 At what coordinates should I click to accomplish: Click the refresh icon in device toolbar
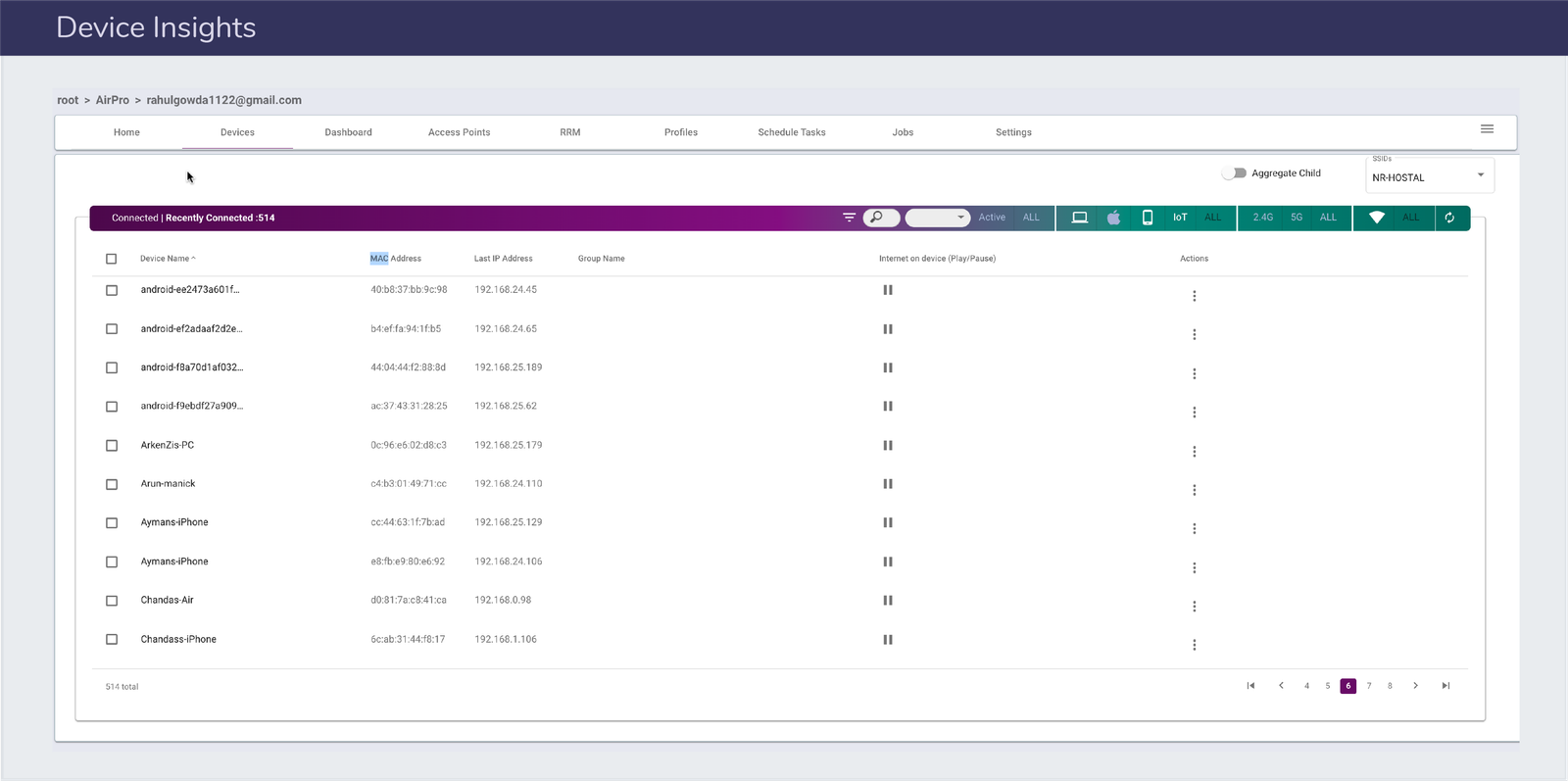point(1449,218)
